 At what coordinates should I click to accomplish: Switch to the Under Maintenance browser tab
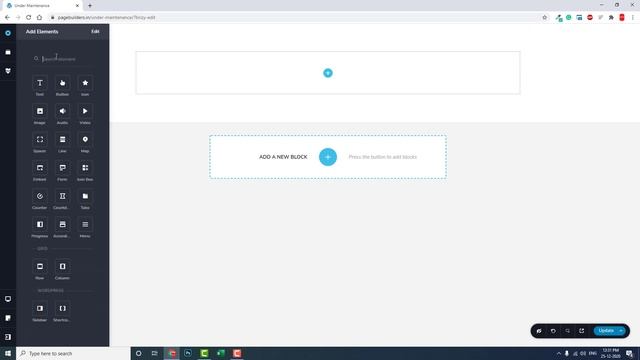(41, 6)
